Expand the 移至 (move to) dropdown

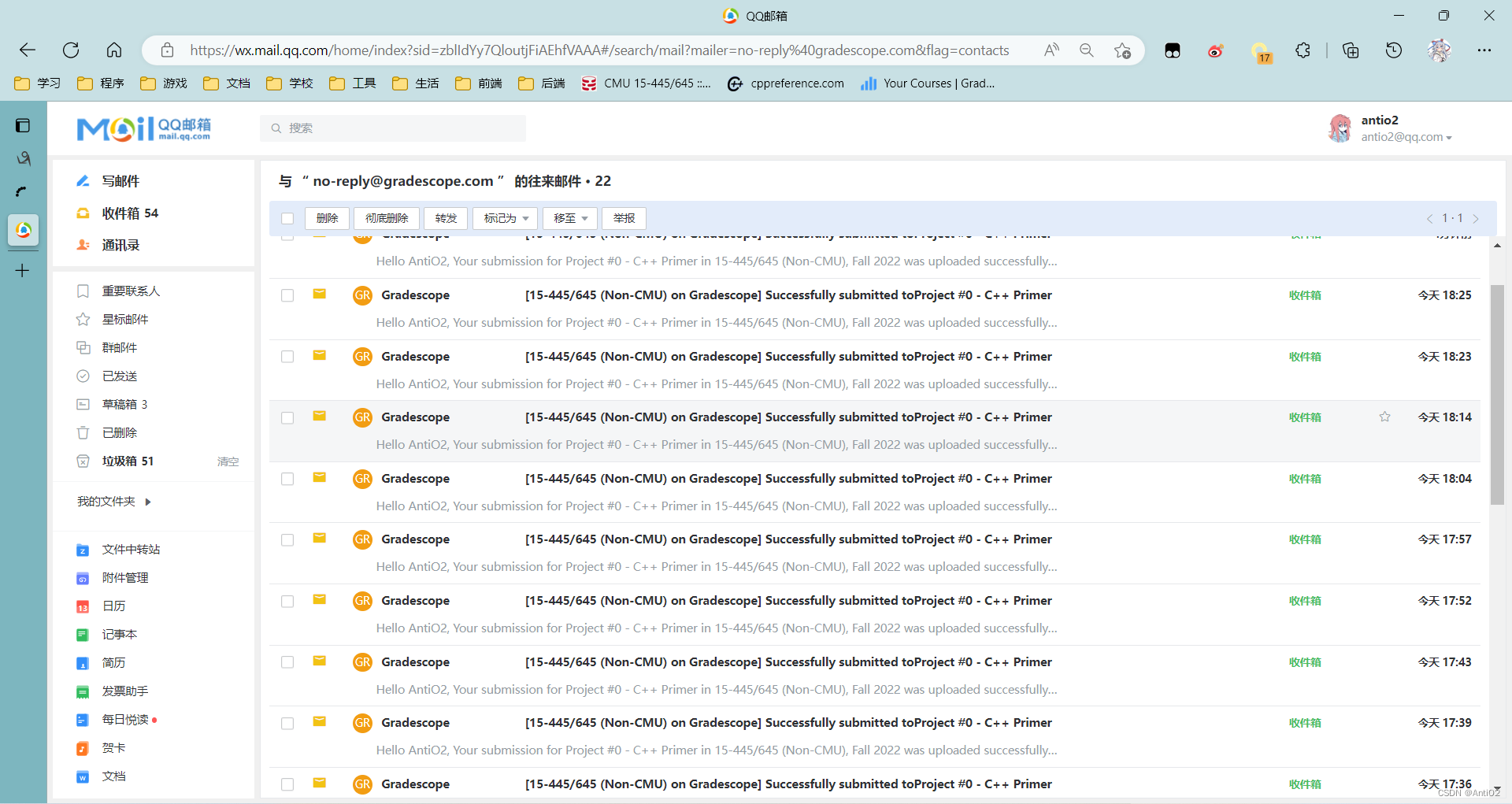click(x=570, y=218)
